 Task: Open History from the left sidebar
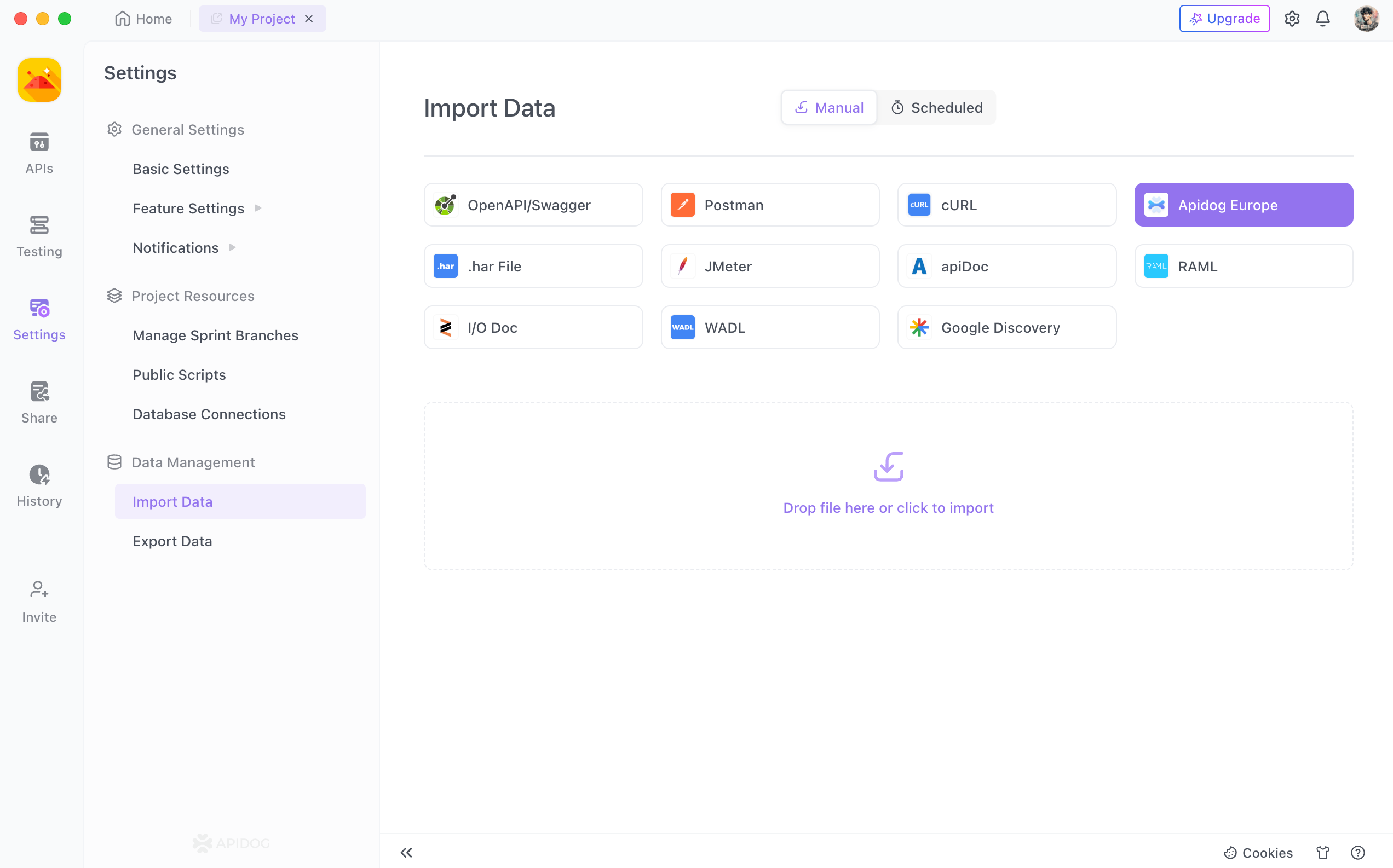tap(38, 485)
